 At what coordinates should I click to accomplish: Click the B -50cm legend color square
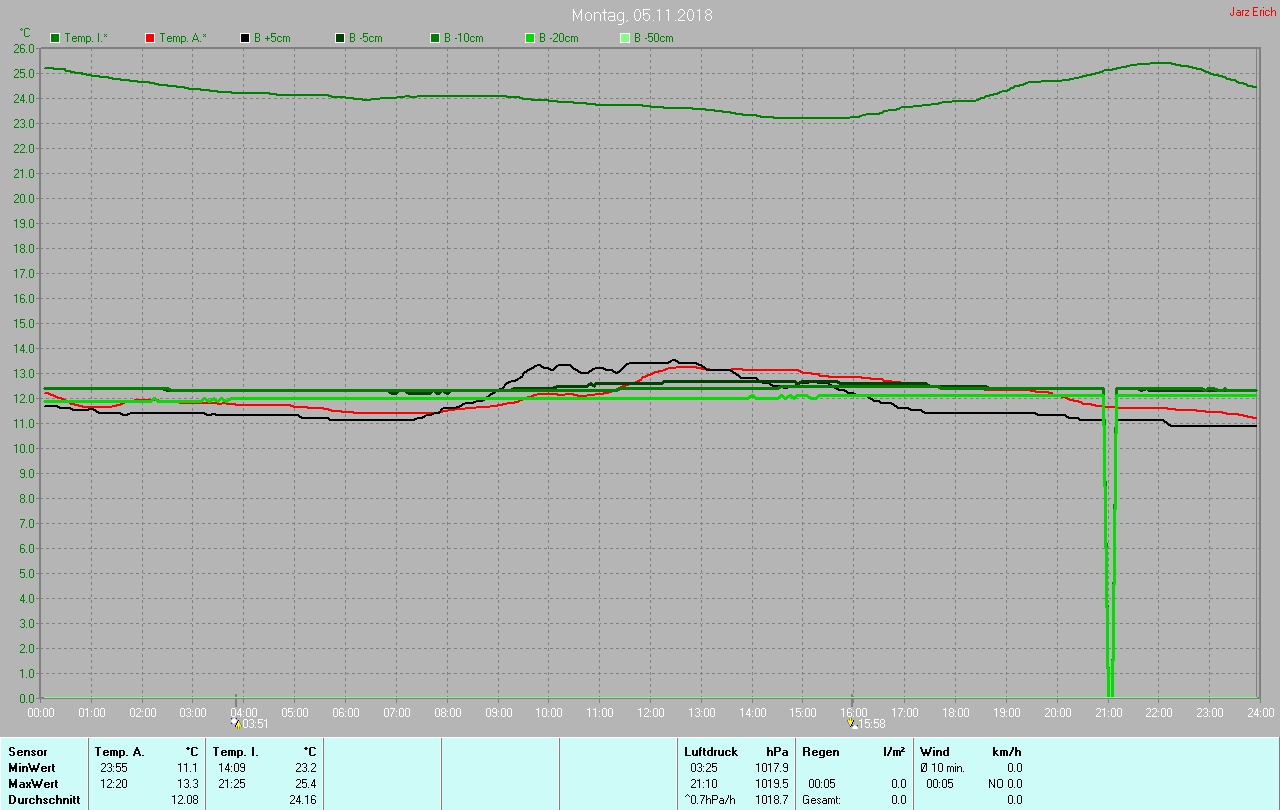click(625, 38)
